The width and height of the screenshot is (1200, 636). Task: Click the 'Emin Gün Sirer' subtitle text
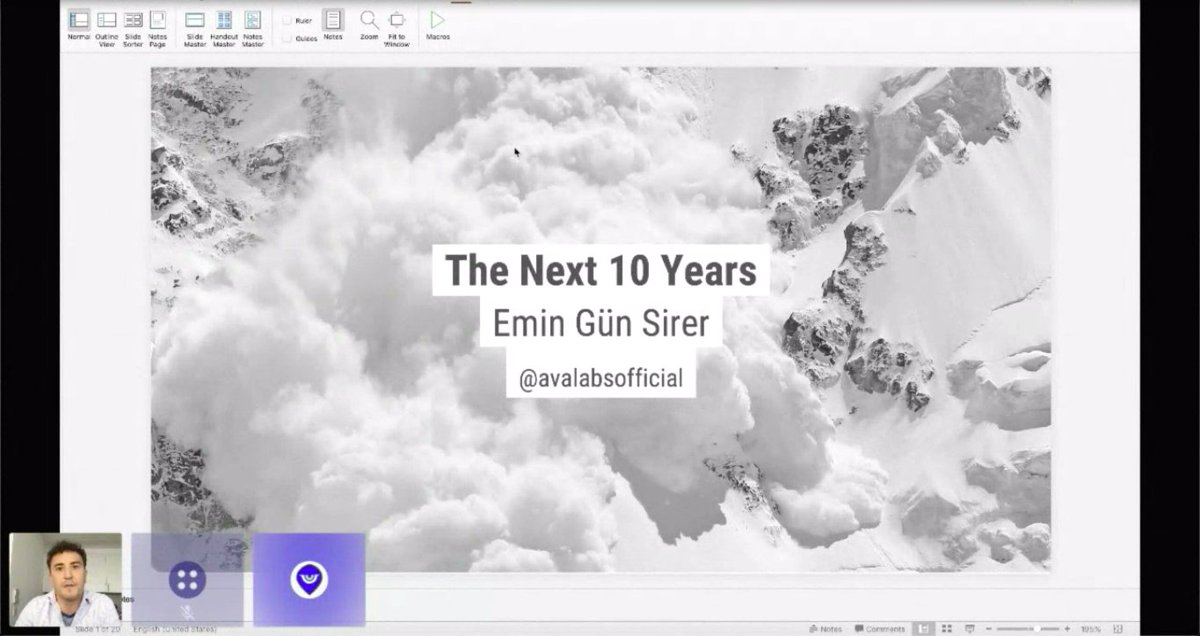coord(601,322)
